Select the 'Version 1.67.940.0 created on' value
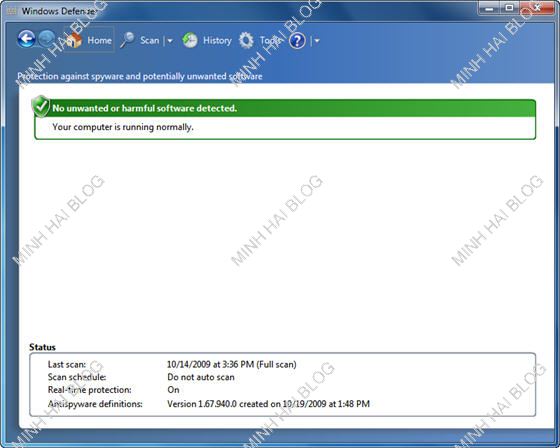This screenshot has height=448, width=560. pos(268,404)
